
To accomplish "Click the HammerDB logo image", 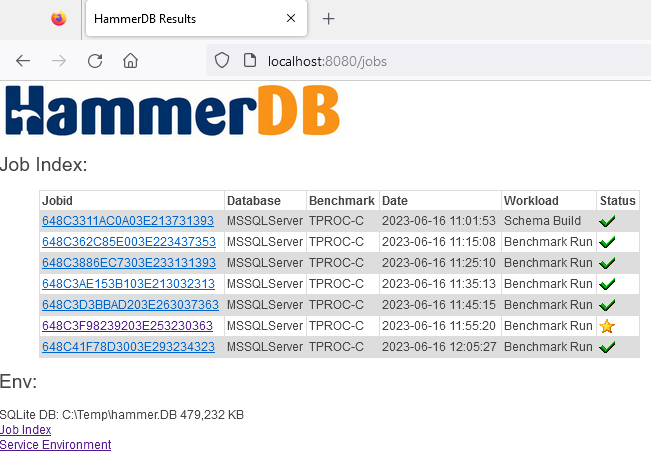I will [x=172, y=110].
